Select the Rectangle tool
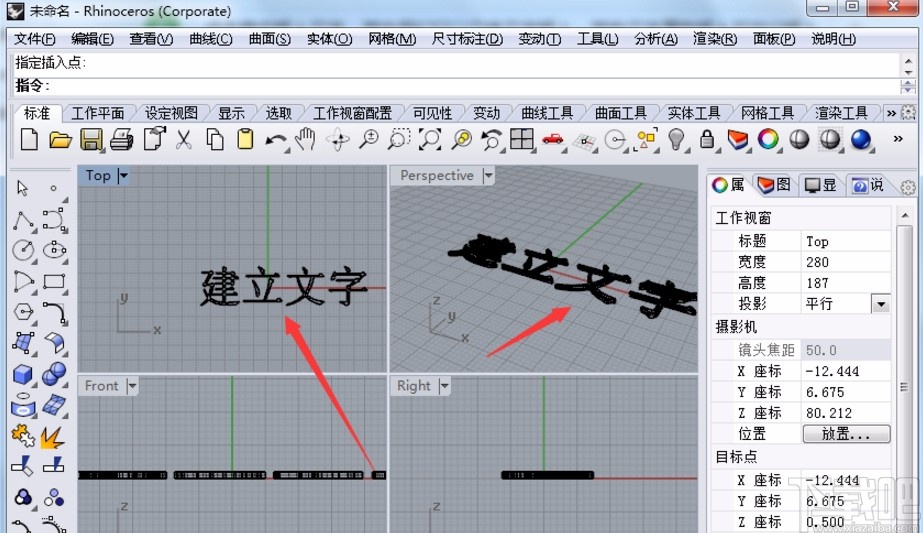 [54, 282]
